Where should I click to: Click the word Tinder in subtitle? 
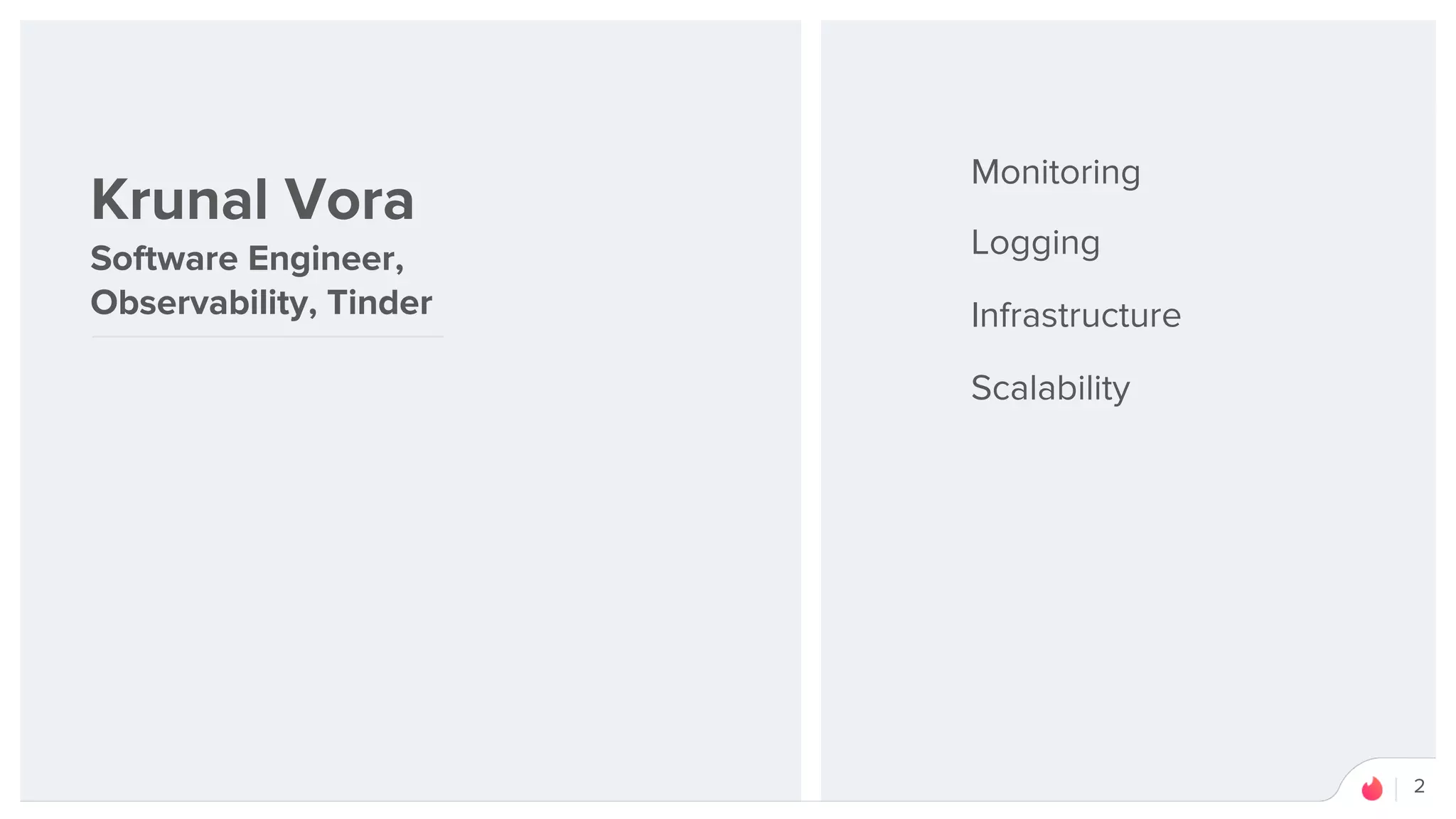pyautogui.click(x=380, y=303)
